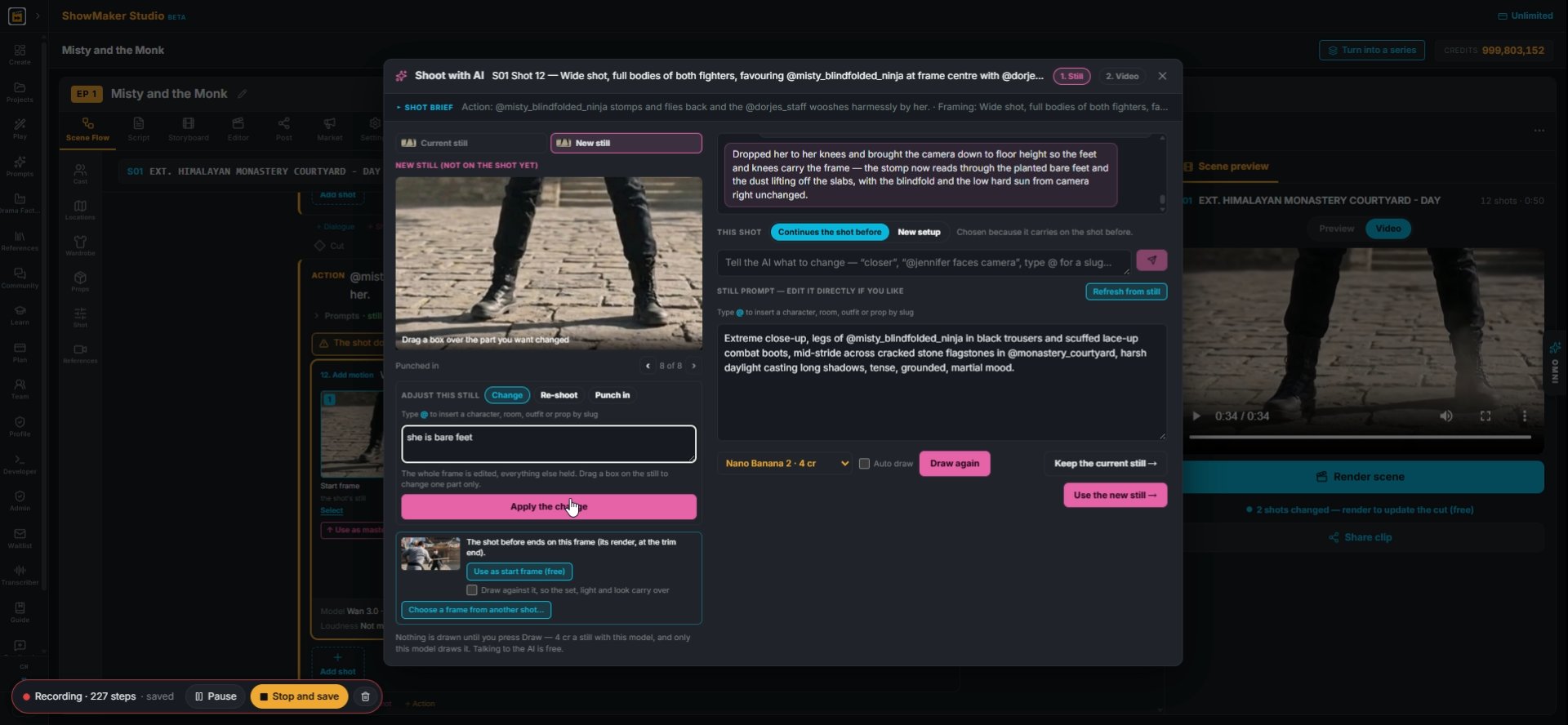
Task: Expand the Shot Brief disclosure
Action: click(425, 107)
